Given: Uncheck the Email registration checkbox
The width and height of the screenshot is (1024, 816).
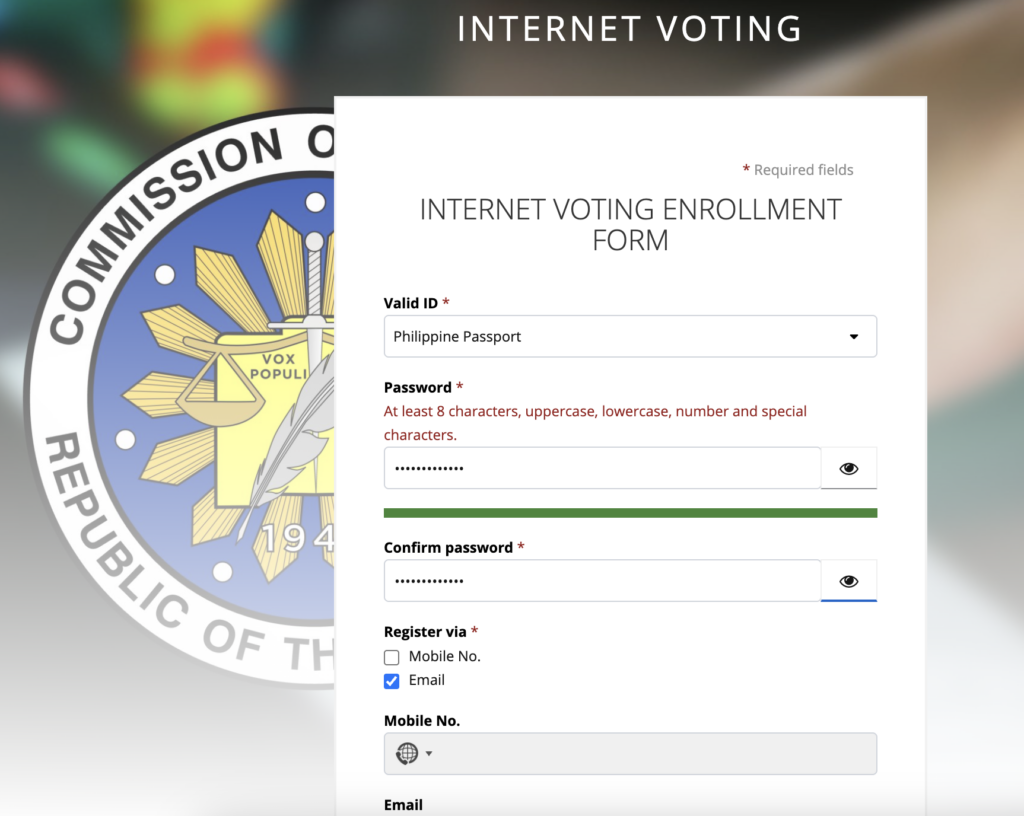Looking at the screenshot, I should tap(392, 681).
